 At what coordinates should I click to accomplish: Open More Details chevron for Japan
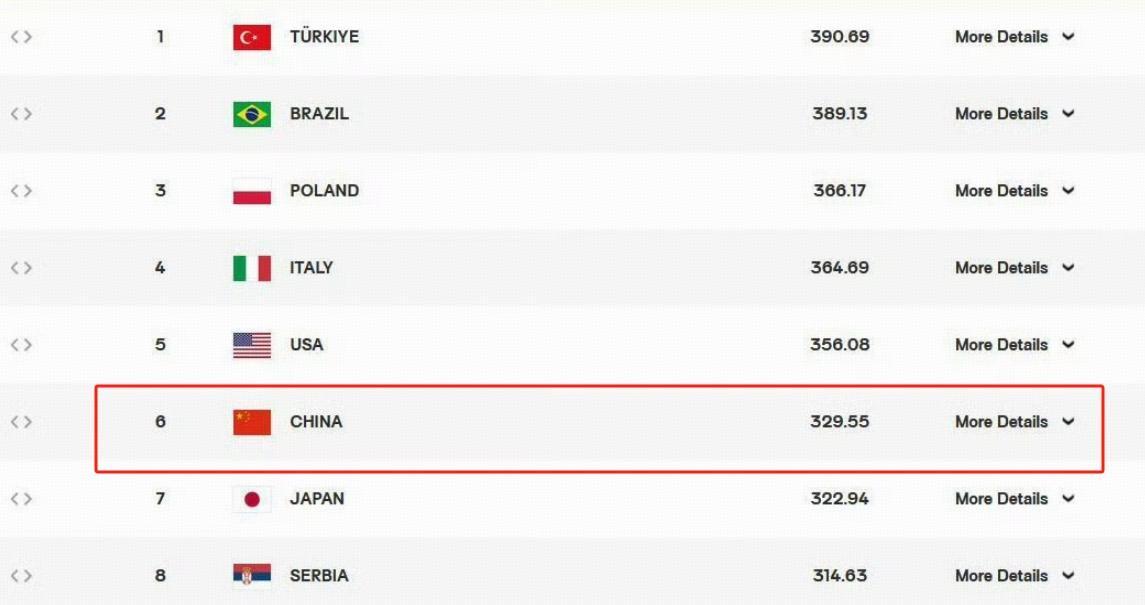(1068, 499)
